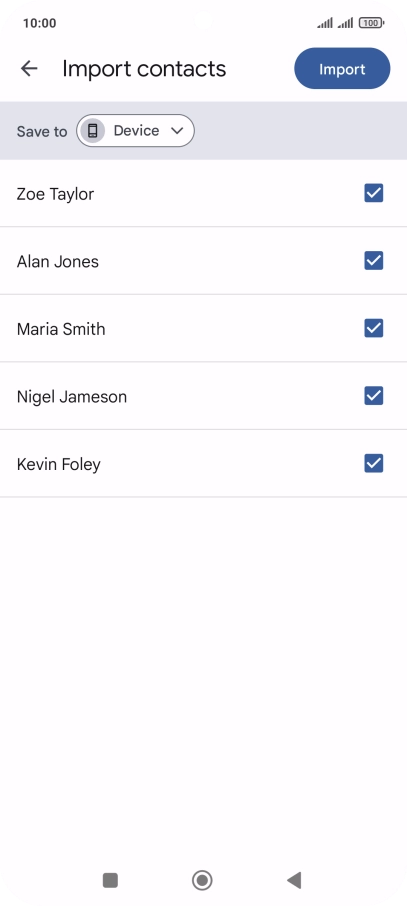Click the chevron next to Device
The width and height of the screenshot is (407, 906).
click(x=177, y=131)
